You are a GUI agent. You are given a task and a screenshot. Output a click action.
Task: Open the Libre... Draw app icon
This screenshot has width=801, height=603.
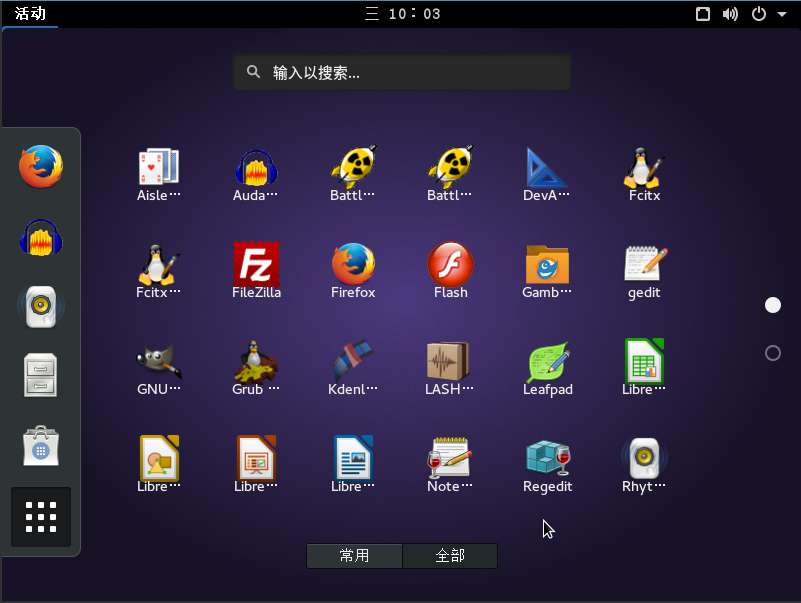click(158, 464)
